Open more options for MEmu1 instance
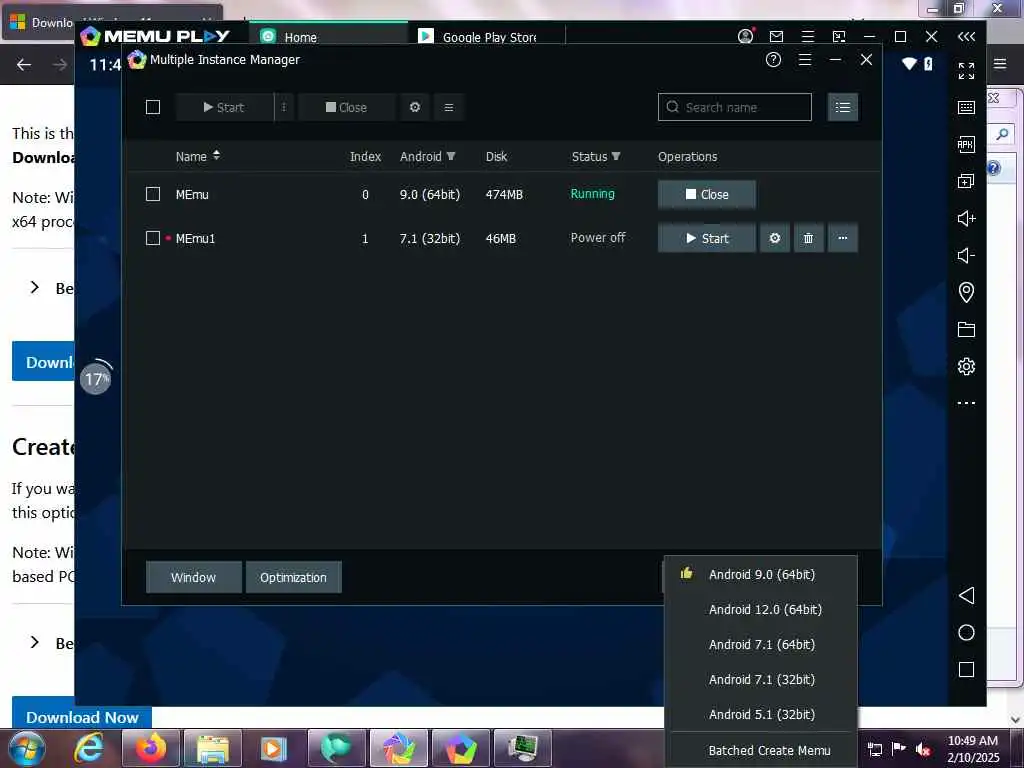The image size is (1024, 768). tap(842, 238)
